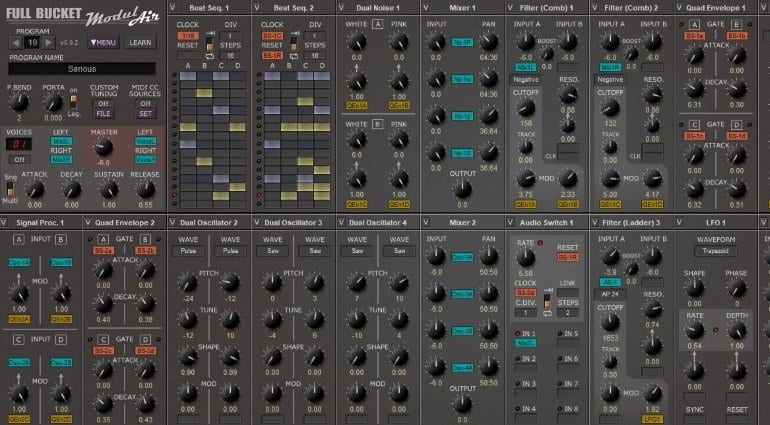Click the Program Name field showing Serious

tap(82, 69)
